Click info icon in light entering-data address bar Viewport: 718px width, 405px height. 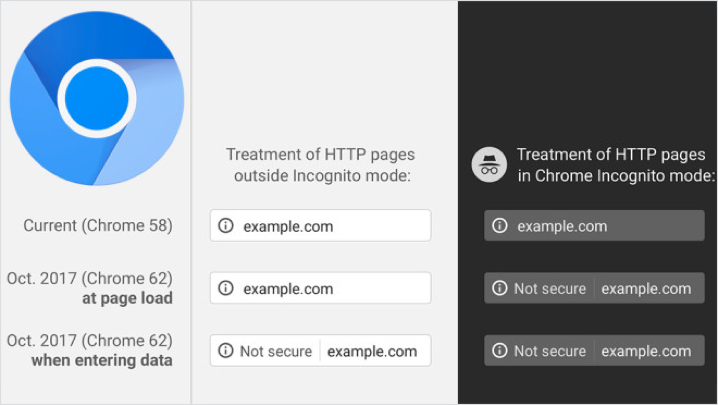tap(226, 351)
